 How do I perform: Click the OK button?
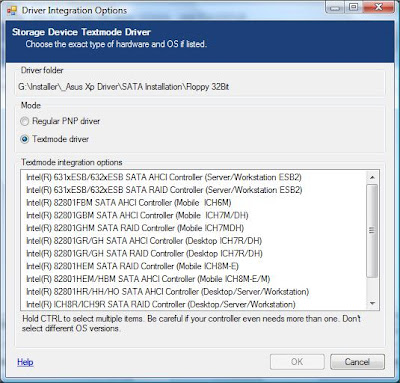click(x=297, y=362)
